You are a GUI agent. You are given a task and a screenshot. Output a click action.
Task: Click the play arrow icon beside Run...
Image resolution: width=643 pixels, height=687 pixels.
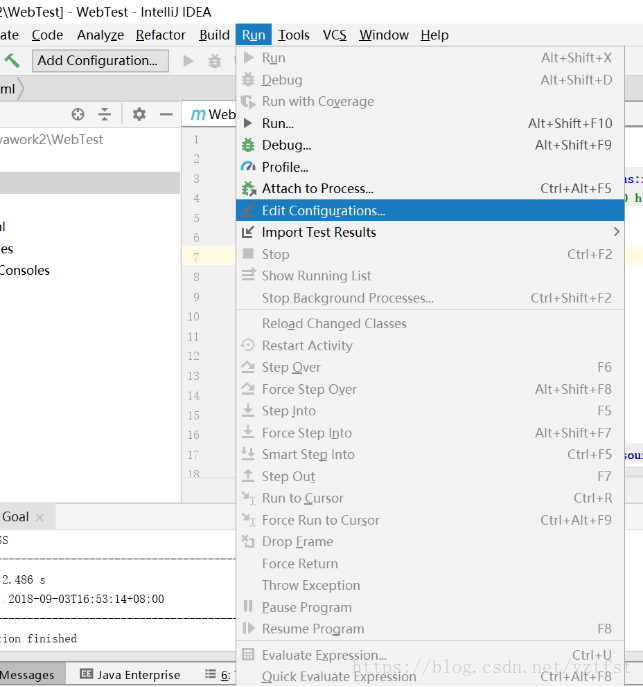coord(248,123)
